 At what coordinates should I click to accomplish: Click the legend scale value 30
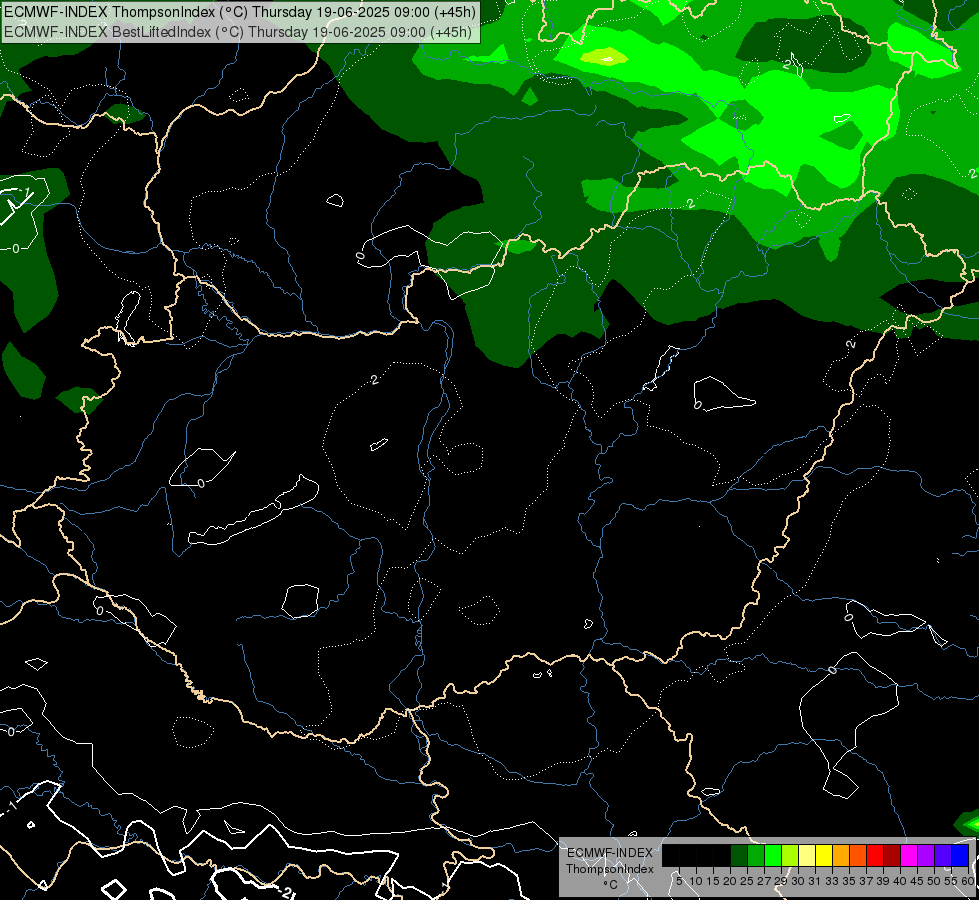coord(798,881)
